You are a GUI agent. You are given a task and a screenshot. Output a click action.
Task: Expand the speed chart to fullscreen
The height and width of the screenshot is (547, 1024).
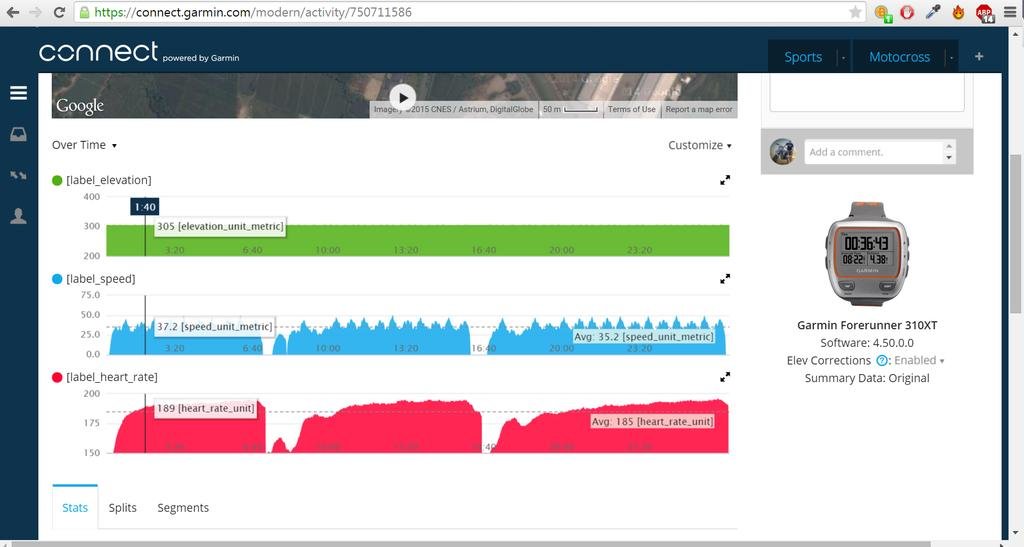[725, 279]
